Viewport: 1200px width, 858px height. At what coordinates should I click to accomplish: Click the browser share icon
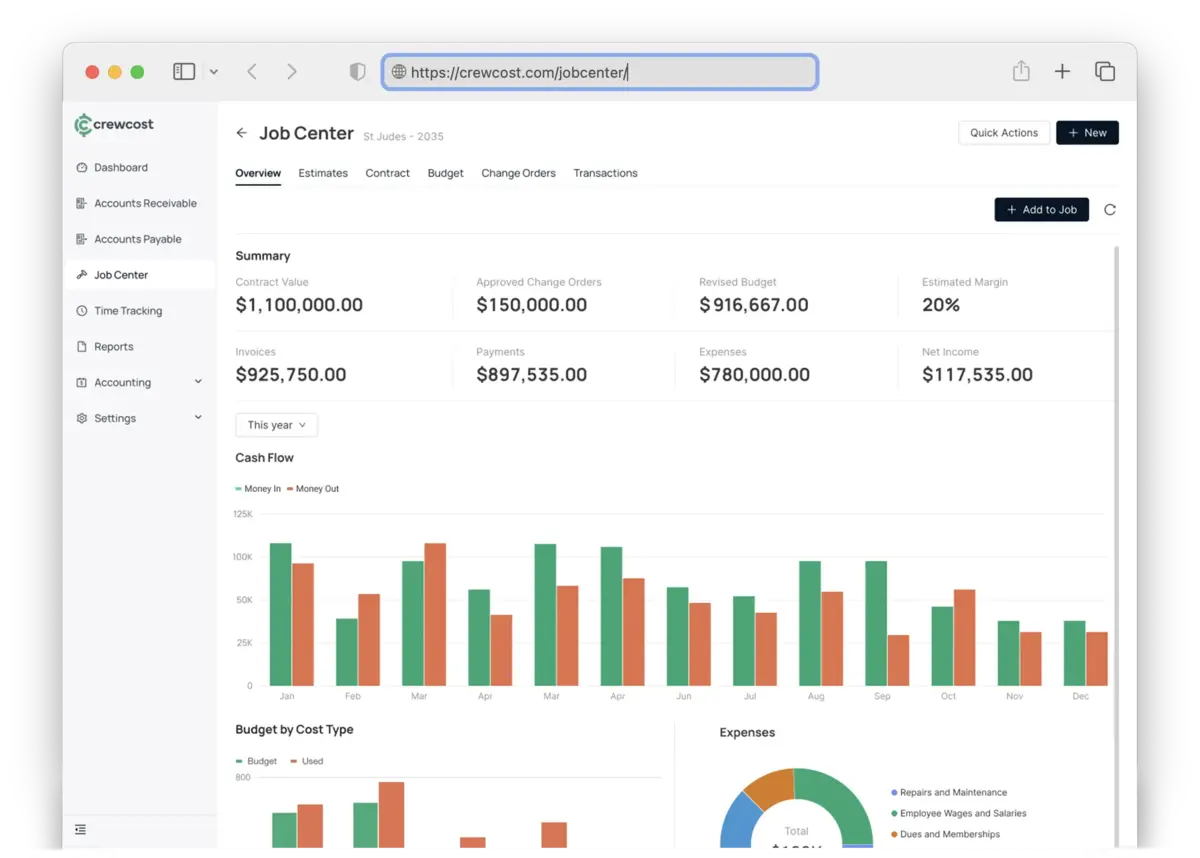point(1021,71)
